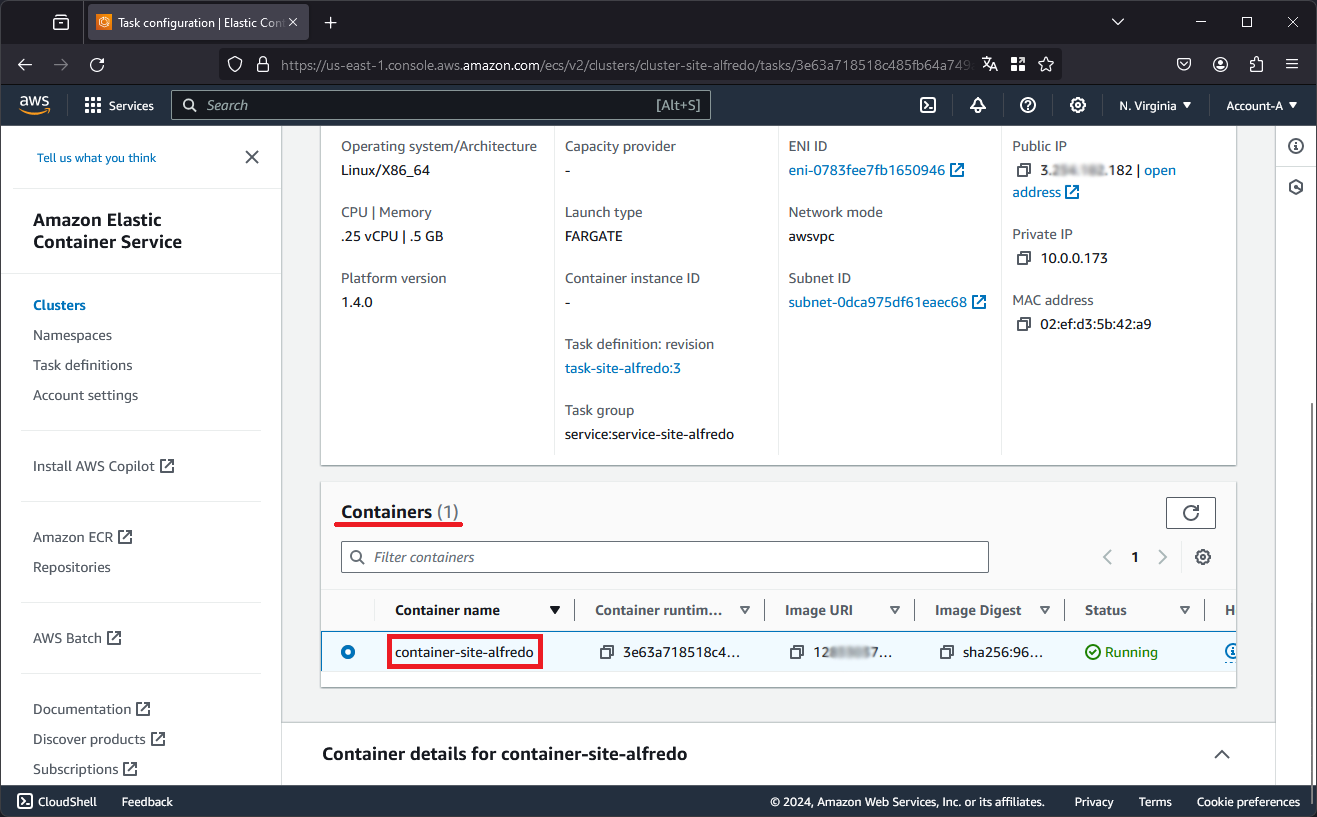1317x817 pixels.
Task: Copy private IP 10.0.0.173
Action: click(1023, 258)
